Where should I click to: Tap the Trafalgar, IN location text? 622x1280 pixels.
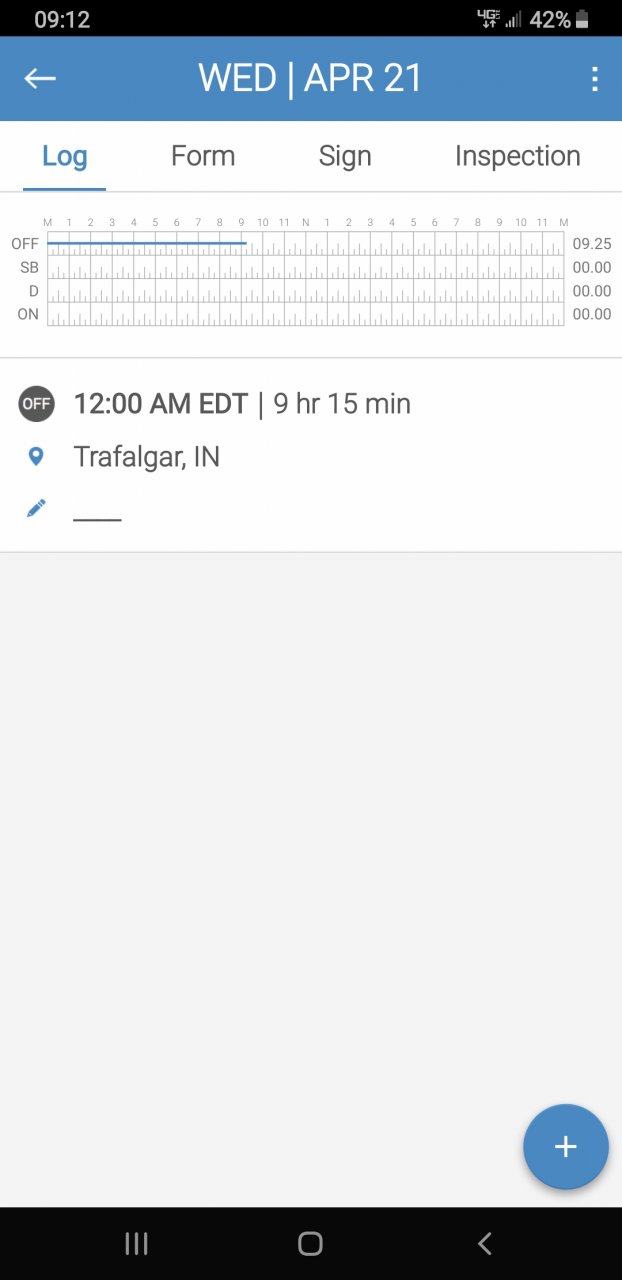(x=147, y=457)
